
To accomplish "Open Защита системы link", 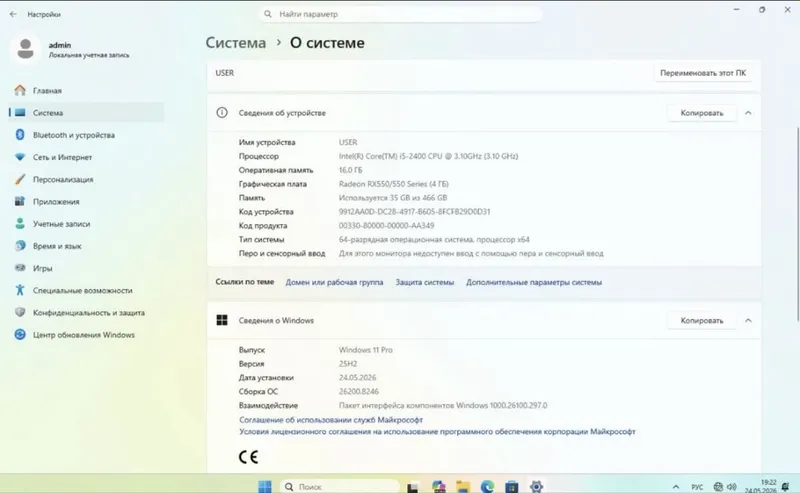I will coord(424,282).
